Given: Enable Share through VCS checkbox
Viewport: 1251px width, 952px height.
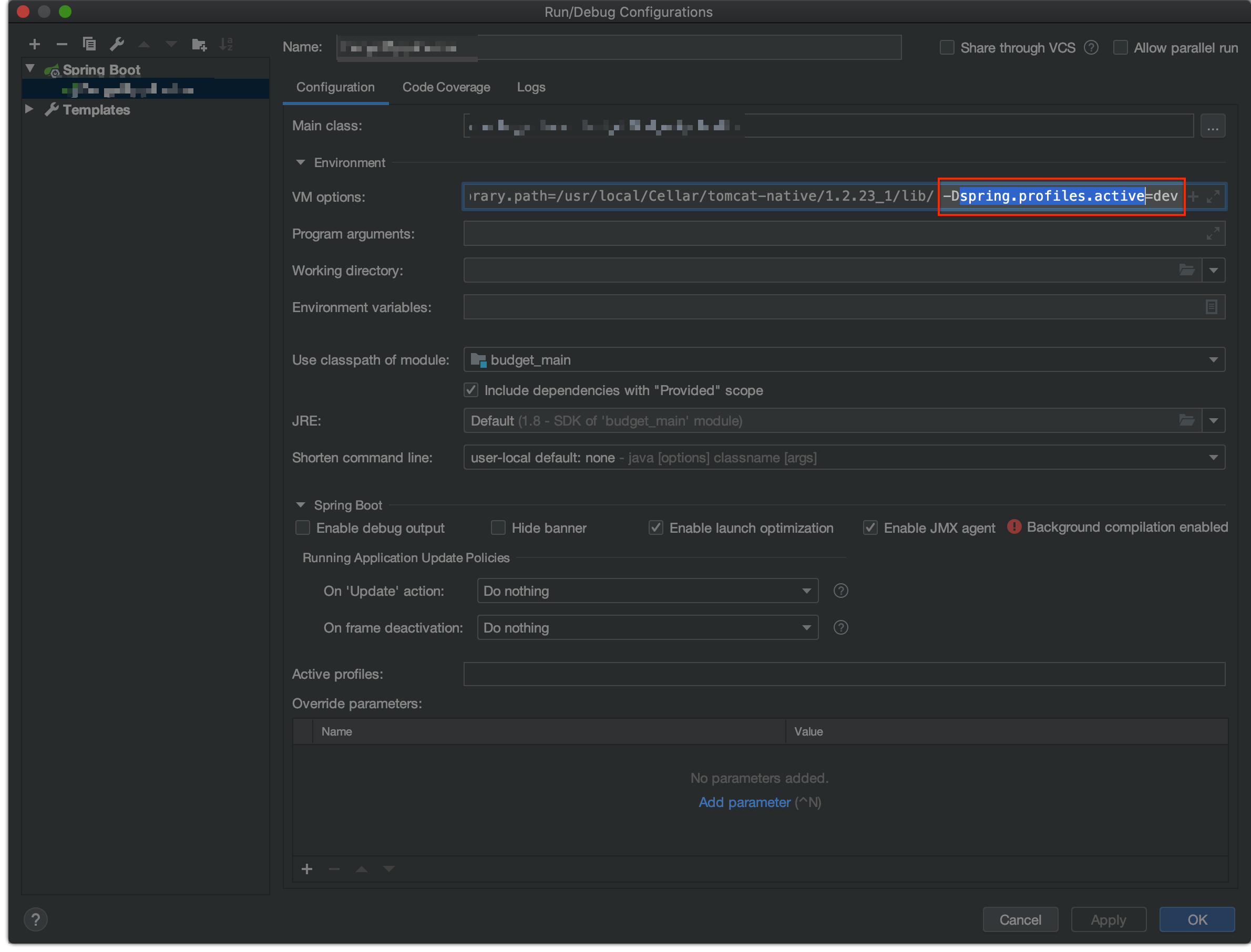Looking at the screenshot, I should 947,48.
